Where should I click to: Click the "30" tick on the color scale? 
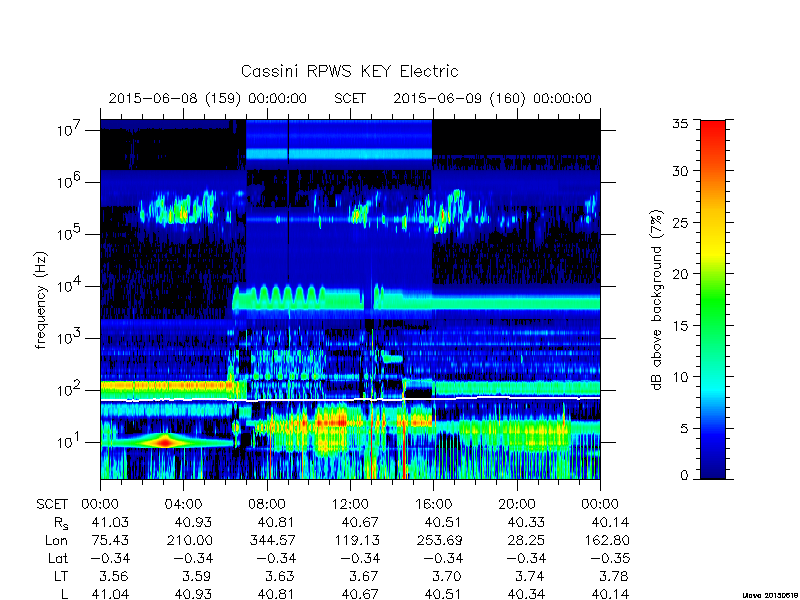click(x=680, y=170)
